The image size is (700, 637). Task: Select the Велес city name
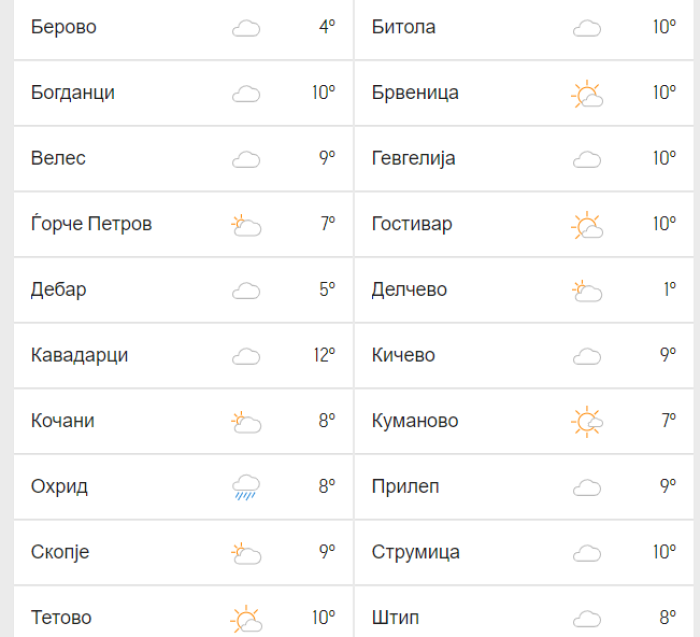[x=58, y=158]
